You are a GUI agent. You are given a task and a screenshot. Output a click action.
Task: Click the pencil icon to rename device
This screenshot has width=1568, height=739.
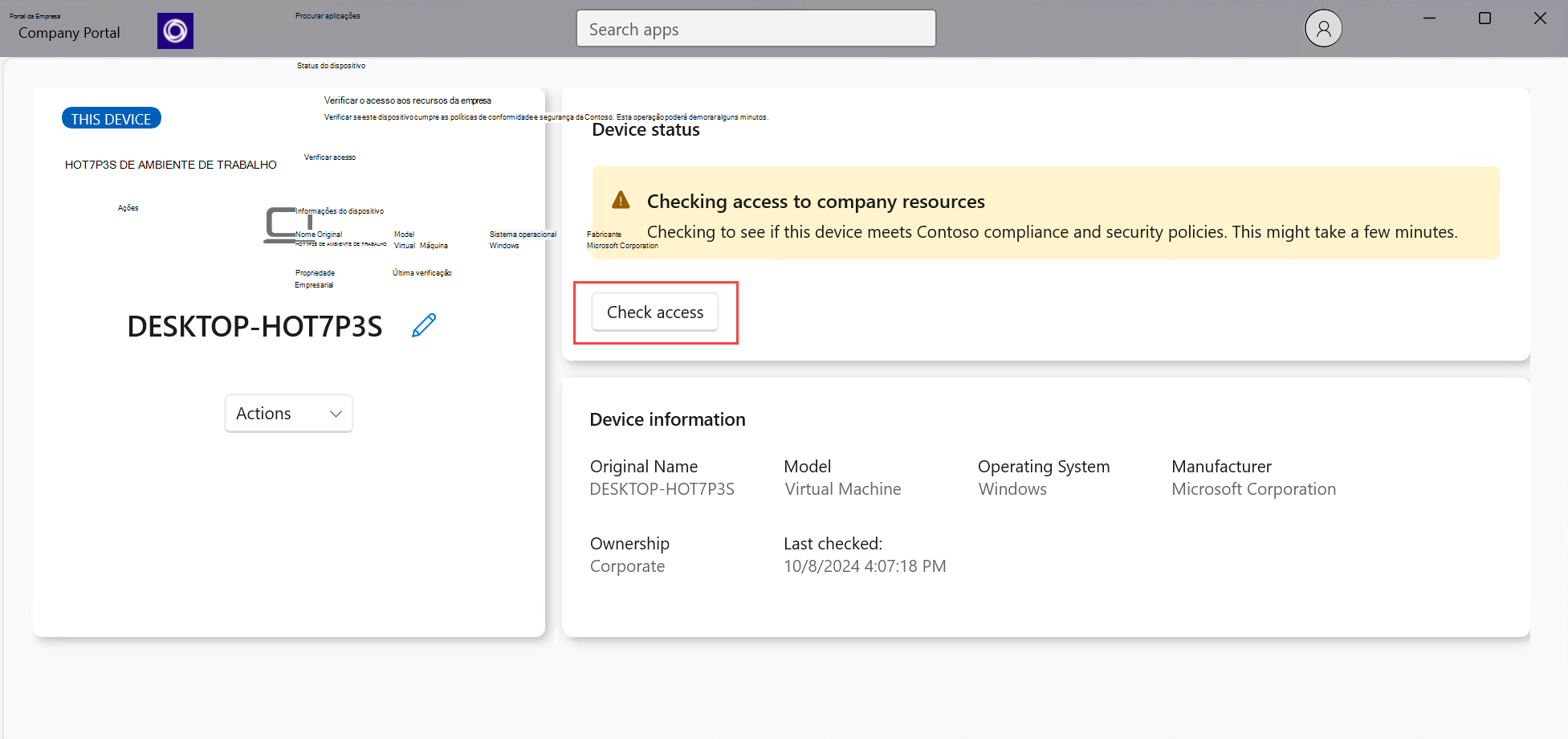pyautogui.click(x=424, y=325)
